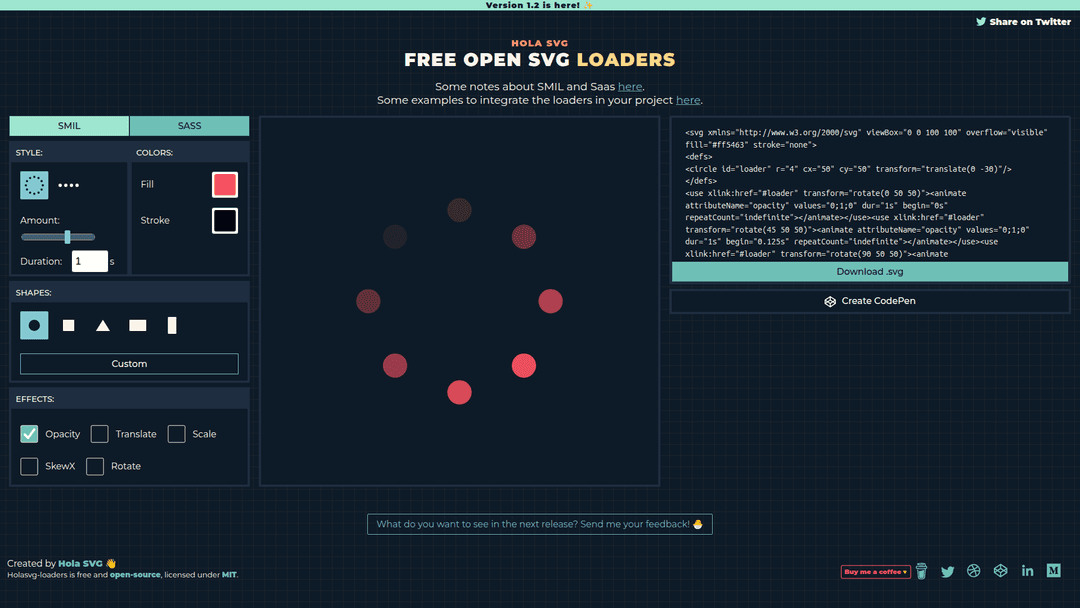Choose the circle shape
The image size is (1080, 608).
(x=34, y=325)
